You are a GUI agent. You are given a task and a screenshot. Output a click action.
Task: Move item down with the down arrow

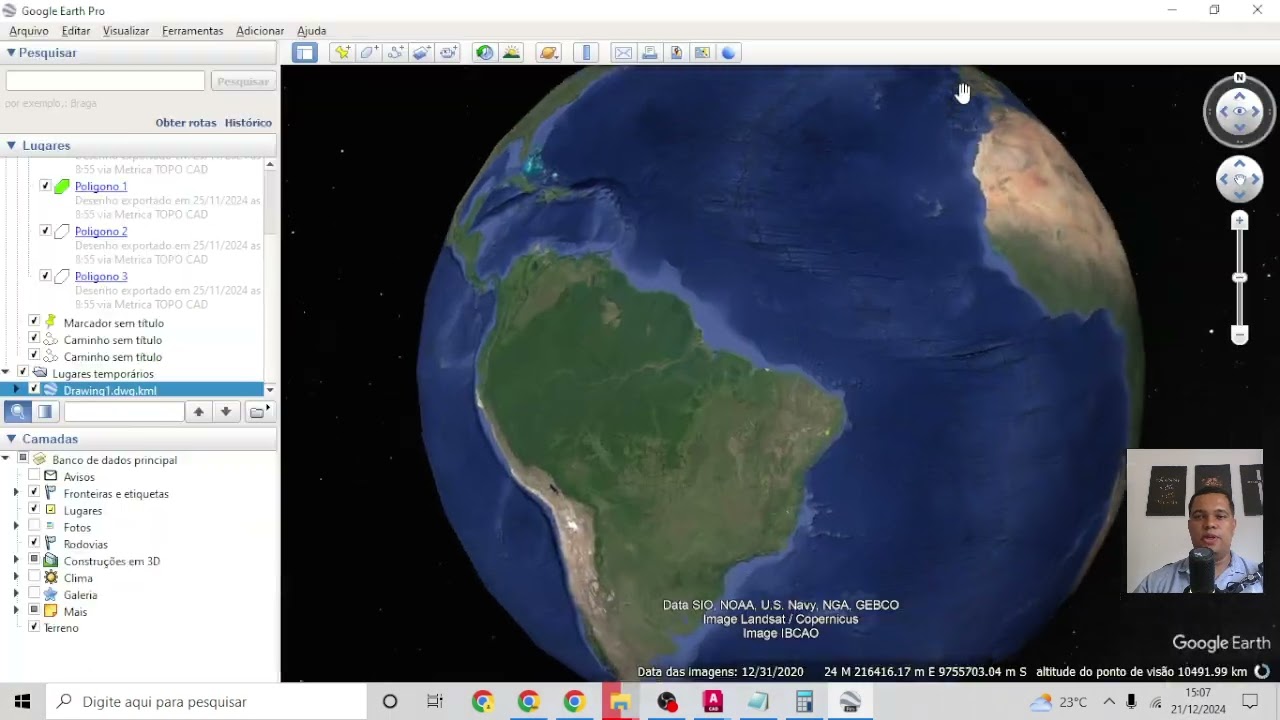coord(226,411)
